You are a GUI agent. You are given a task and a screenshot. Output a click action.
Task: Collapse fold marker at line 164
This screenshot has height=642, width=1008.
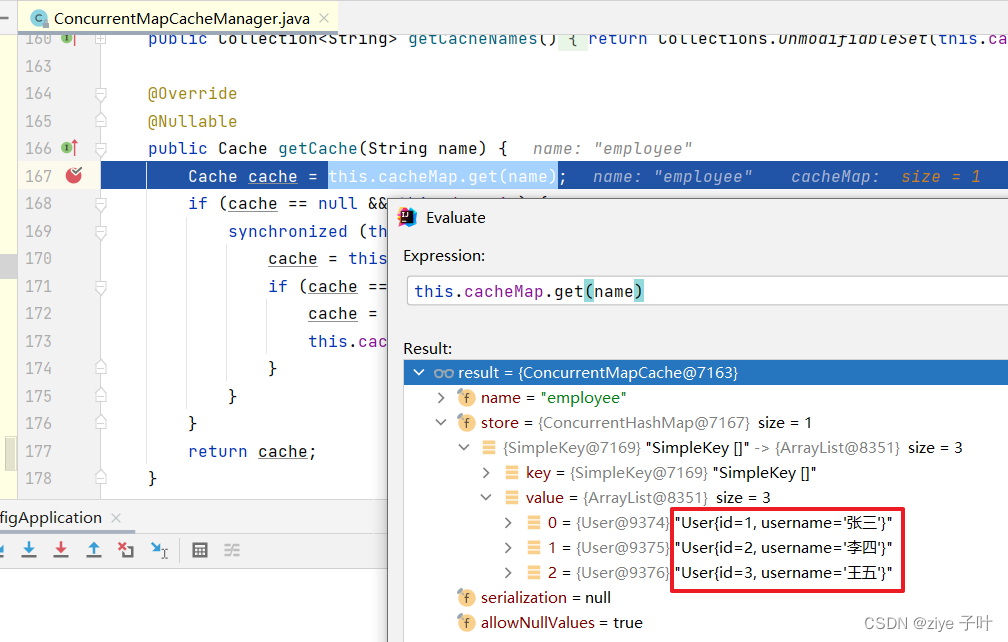[100, 94]
